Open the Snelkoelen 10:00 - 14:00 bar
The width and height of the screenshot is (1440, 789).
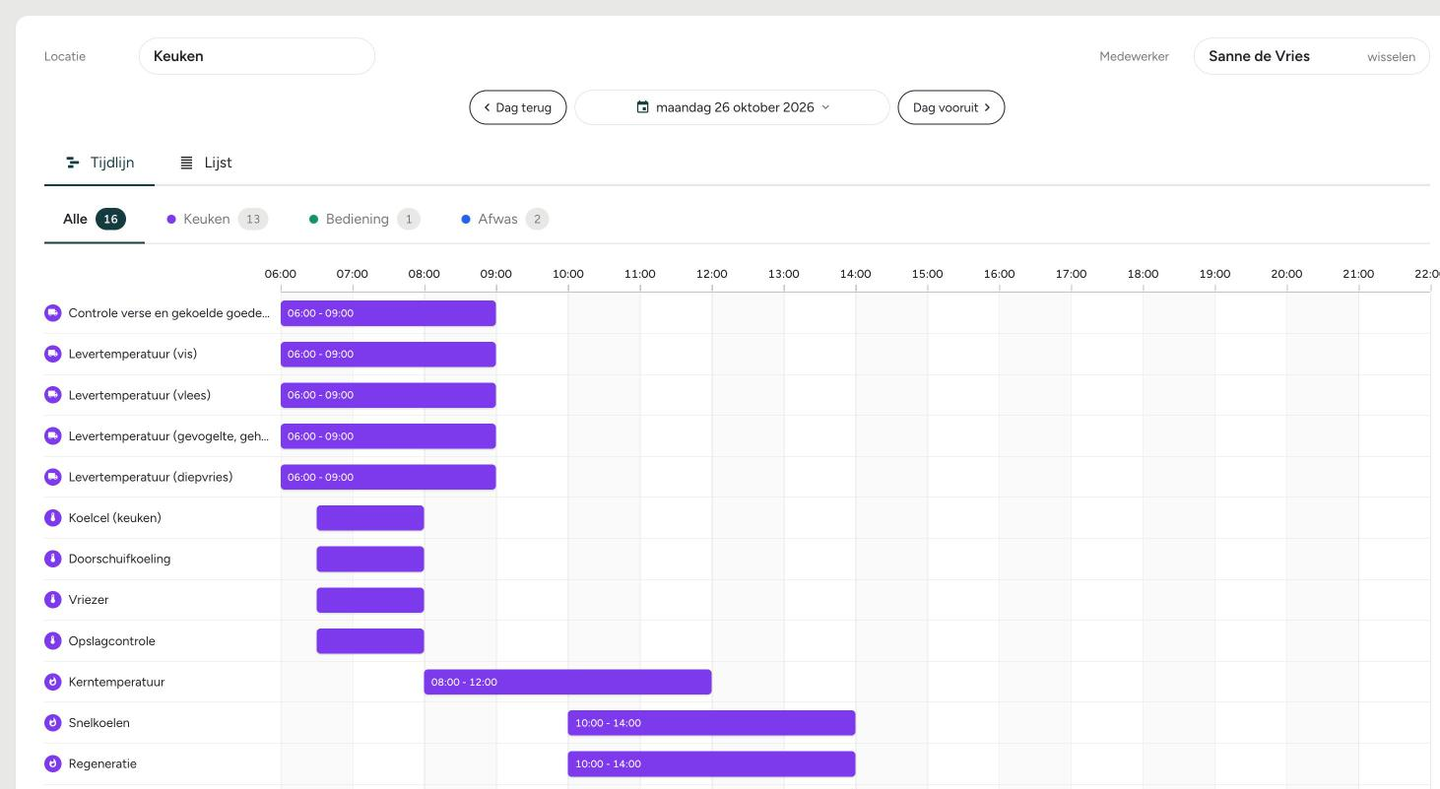[712, 723]
